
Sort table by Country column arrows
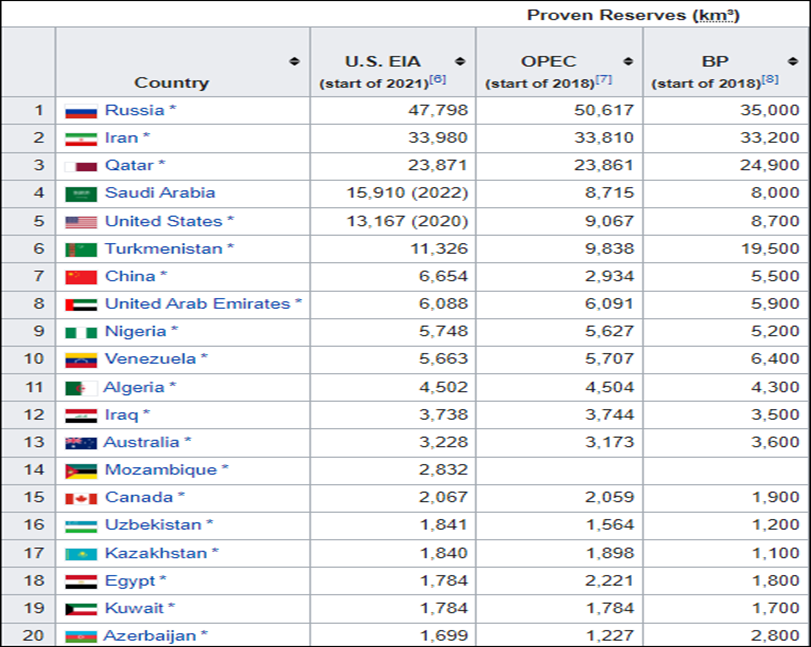pos(294,62)
